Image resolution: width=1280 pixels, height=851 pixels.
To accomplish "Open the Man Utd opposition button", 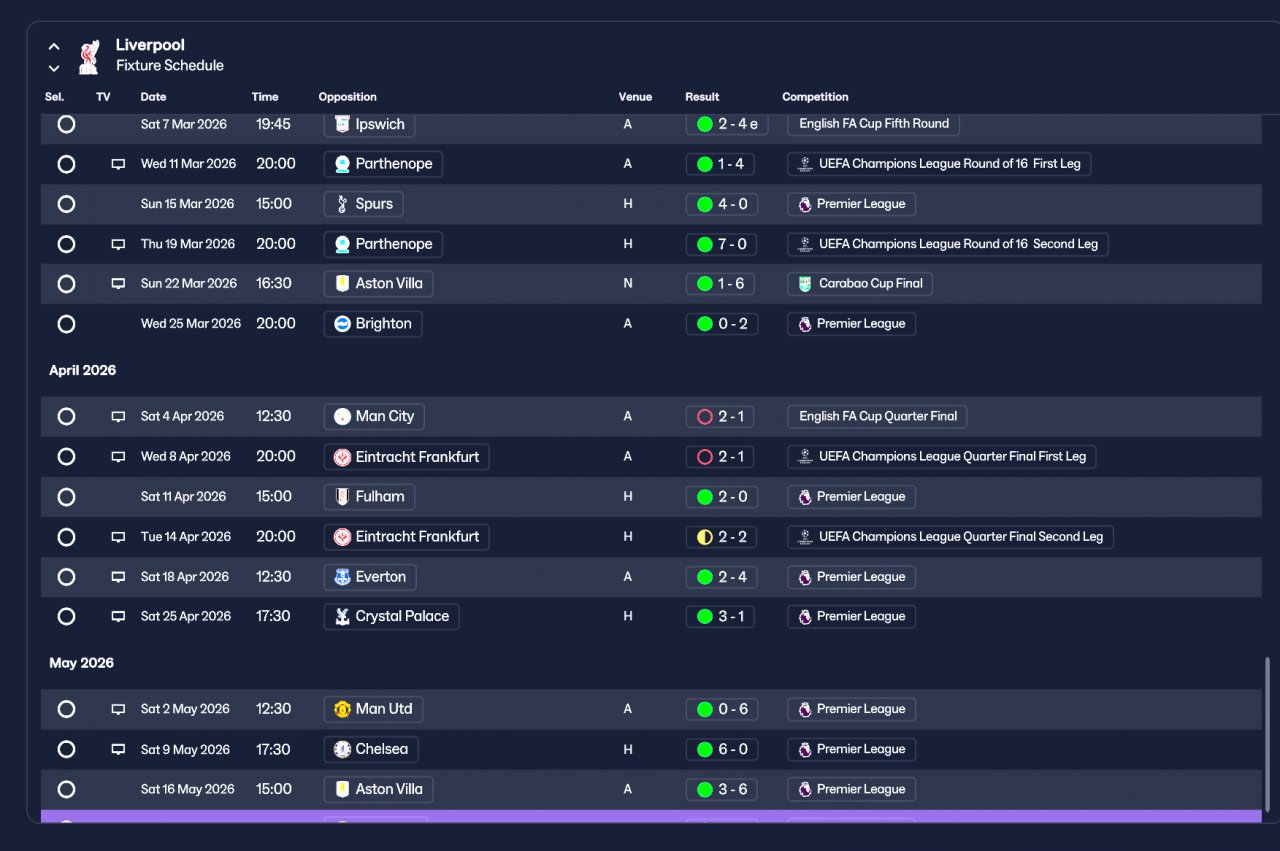I will (373, 709).
